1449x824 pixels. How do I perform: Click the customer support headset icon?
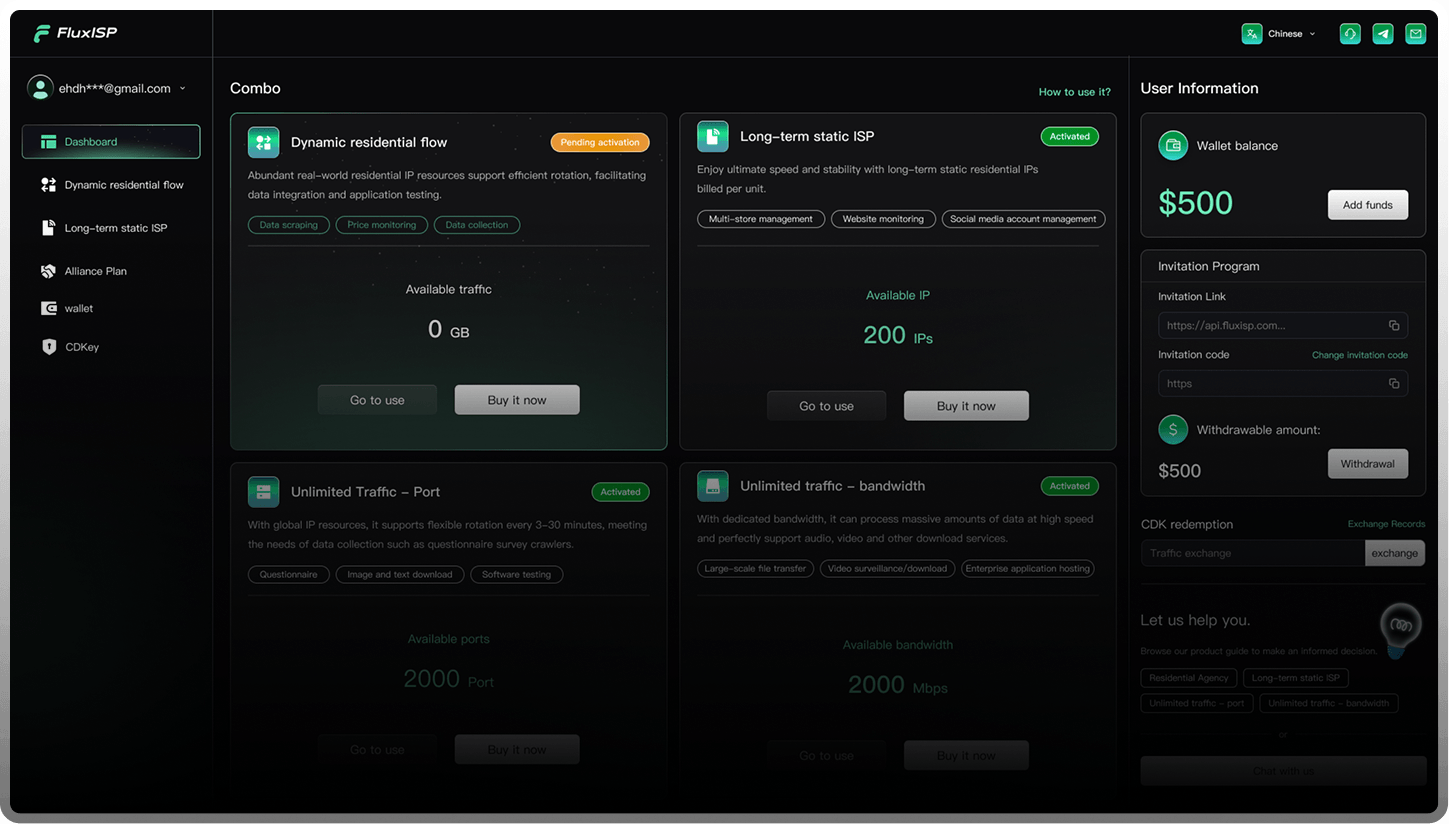[x=1350, y=34]
